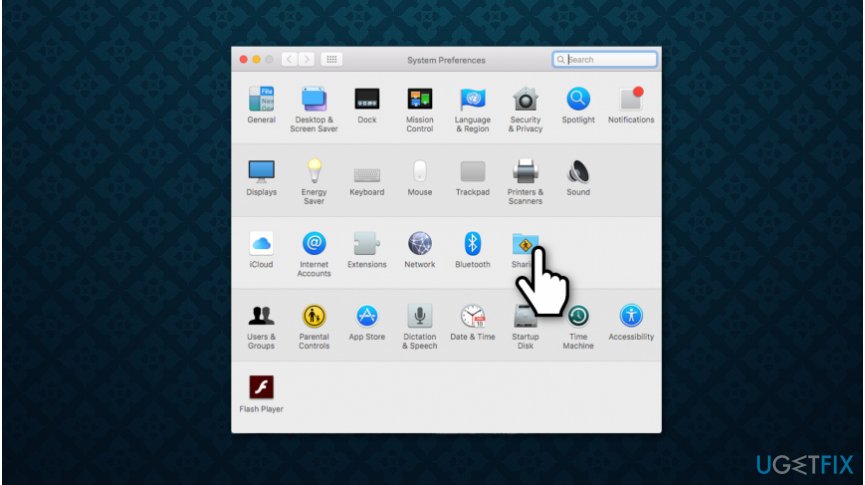Open Keyboard preferences
The height and width of the screenshot is (485, 865).
coord(367,175)
